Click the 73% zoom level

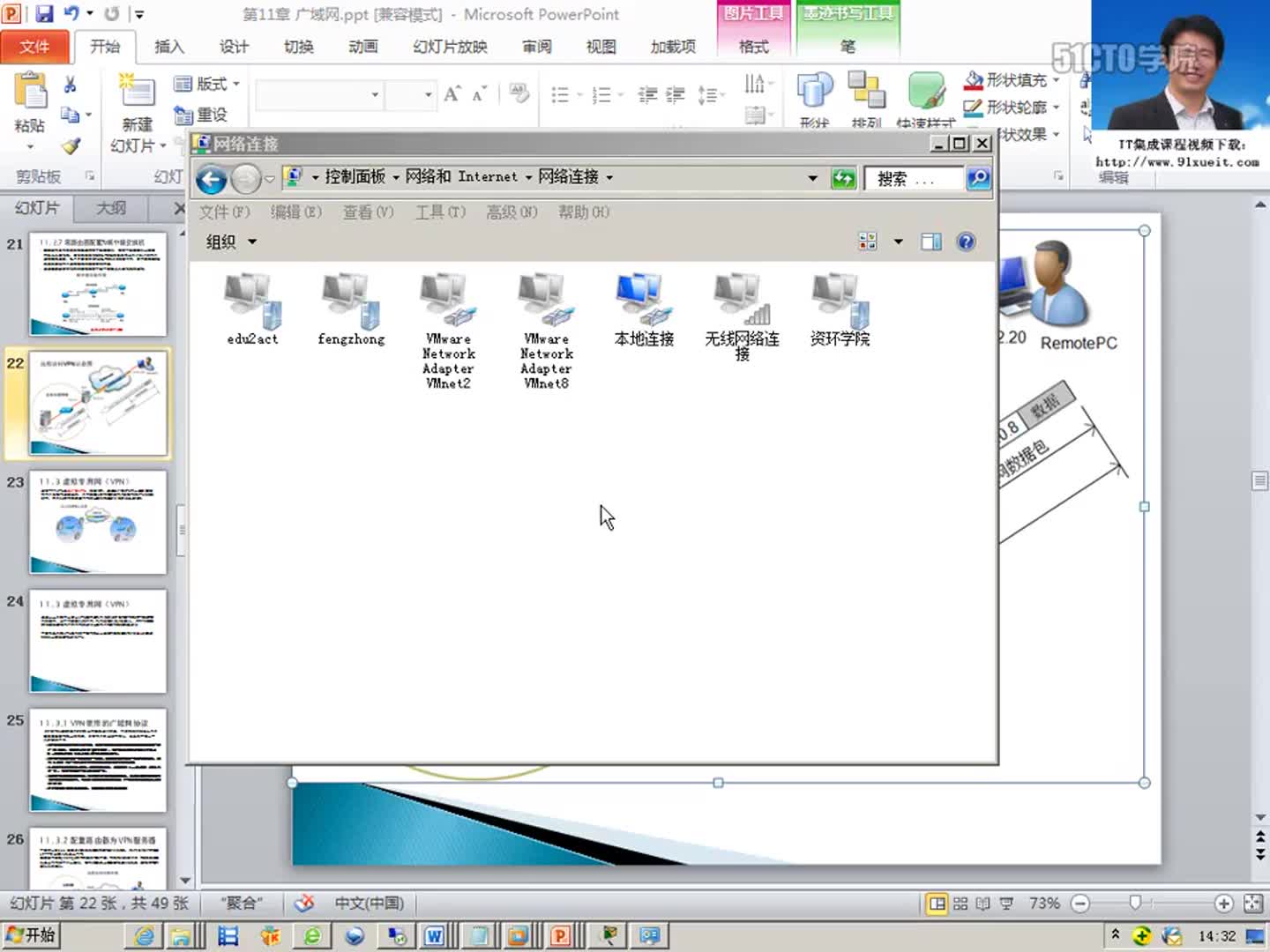pyautogui.click(x=1044, y=904)
